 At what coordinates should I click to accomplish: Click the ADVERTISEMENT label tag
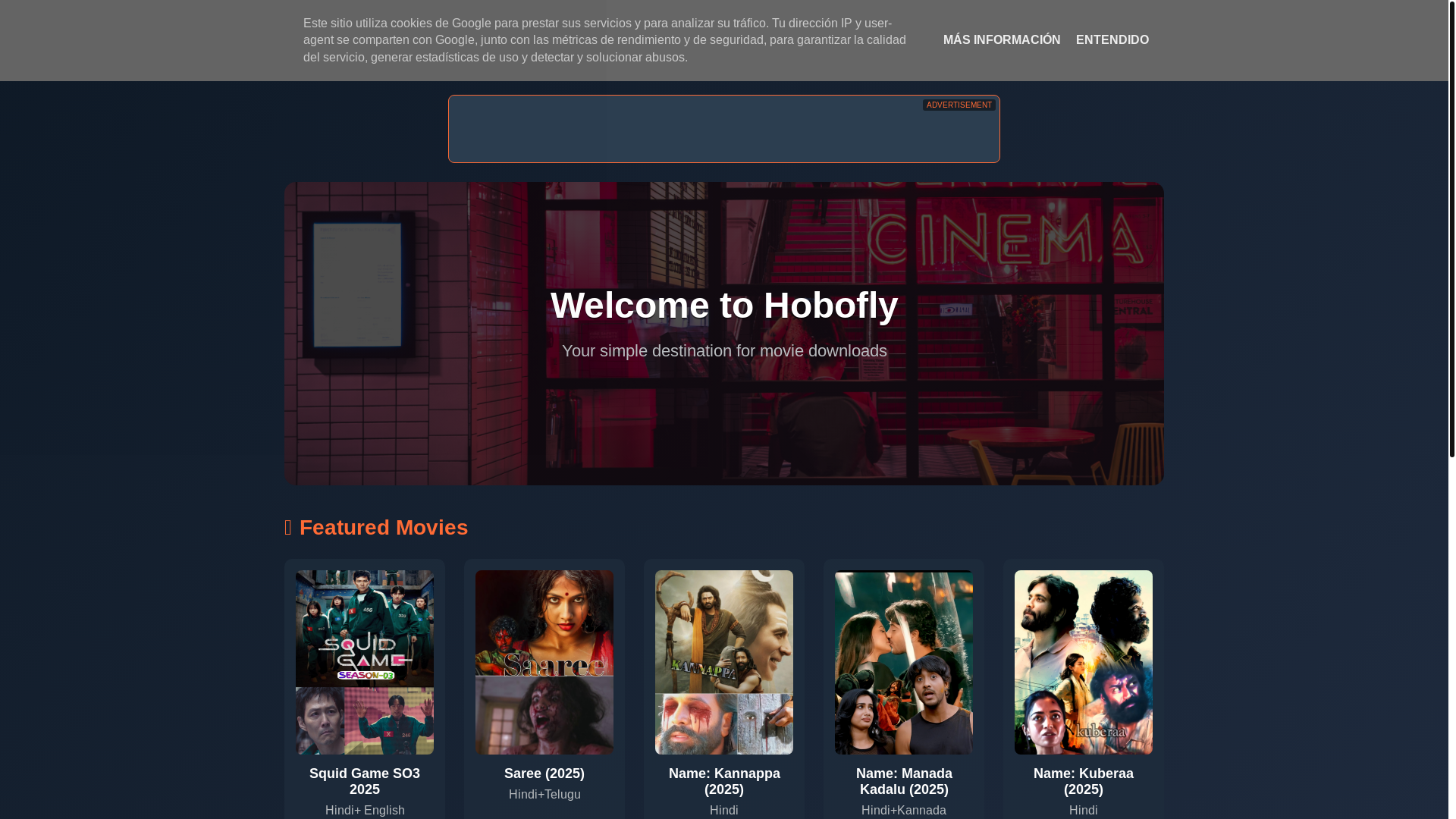959,105
